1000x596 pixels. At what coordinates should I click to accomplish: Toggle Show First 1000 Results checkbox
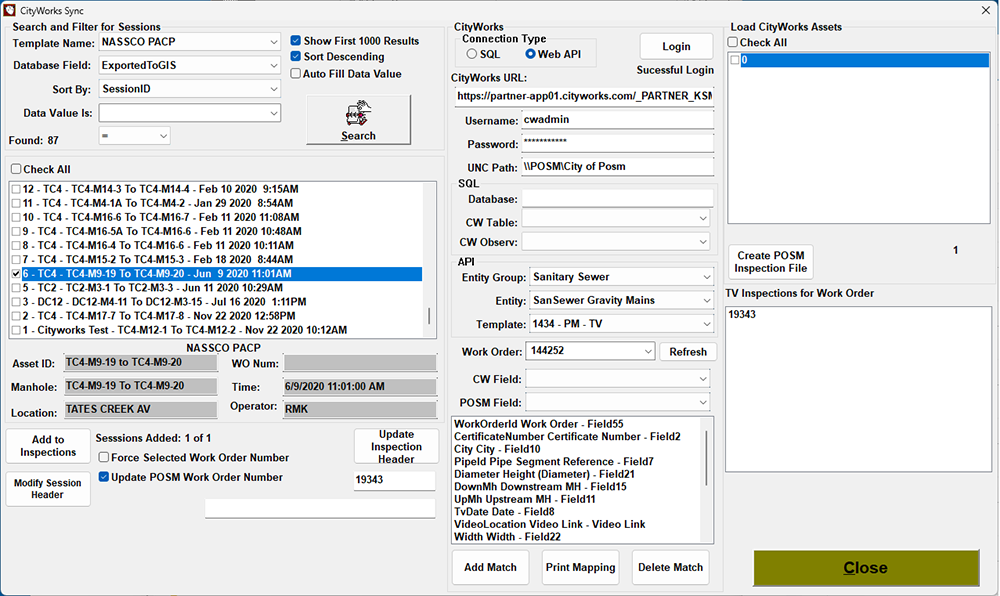point(296,41)
